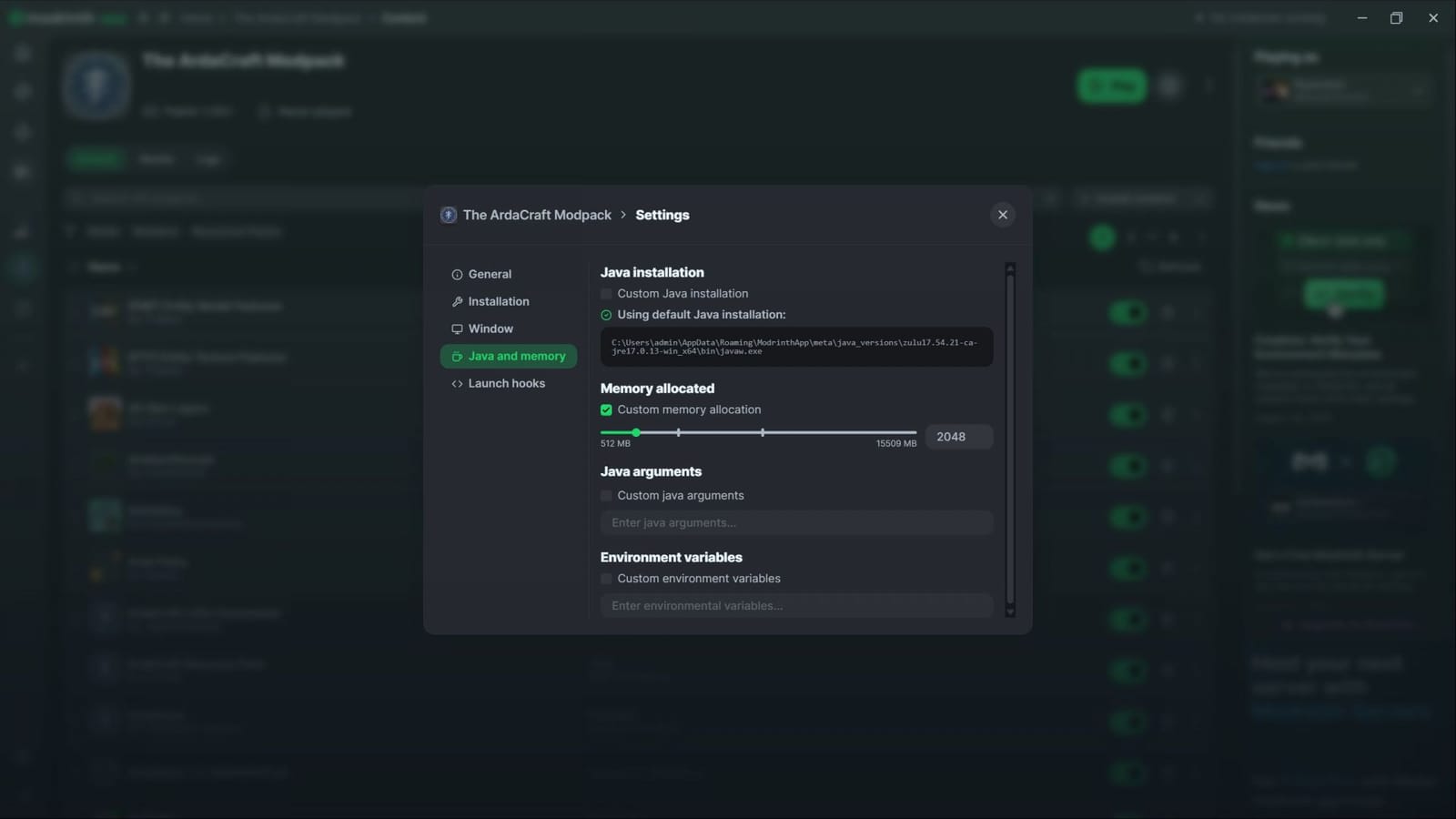Focus the Enter environmental variables field
This screenshot has width=1456, height=819.
pos(796,605)
